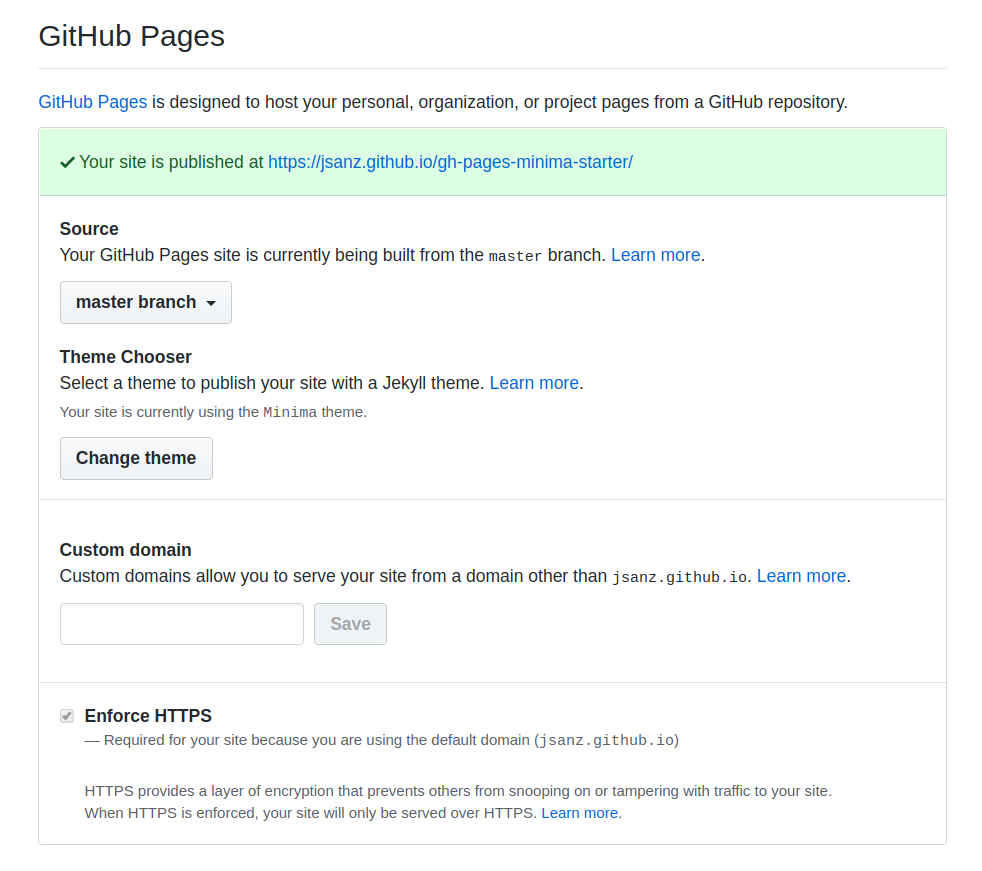This screenshot has height=871, width=982.
Task: Click Learn more about HTTPS enforcement
Action: coord(579,813)
